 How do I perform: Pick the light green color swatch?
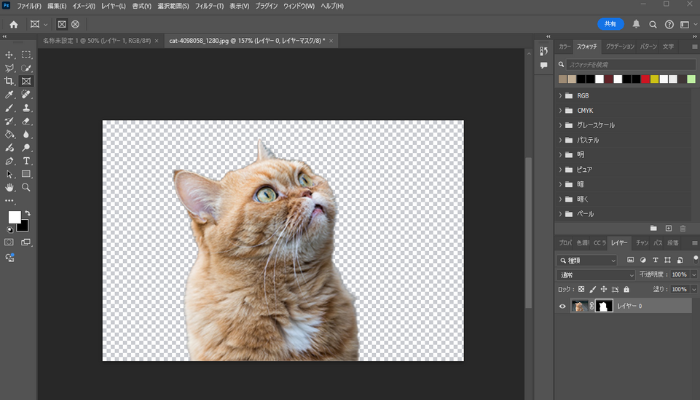[x=691, y=79]
